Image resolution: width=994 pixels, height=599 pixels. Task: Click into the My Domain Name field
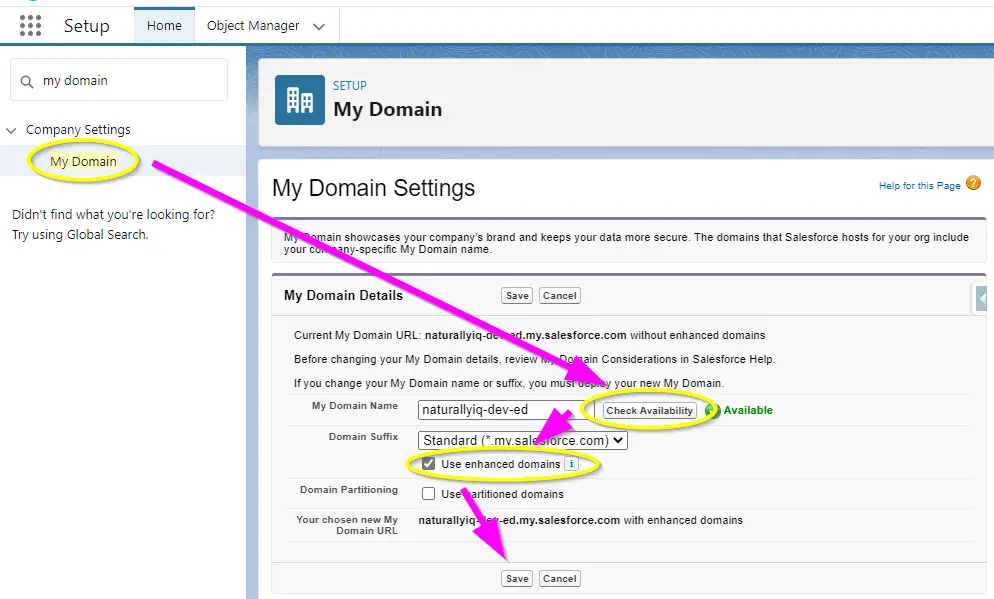(x=498, y=410)
